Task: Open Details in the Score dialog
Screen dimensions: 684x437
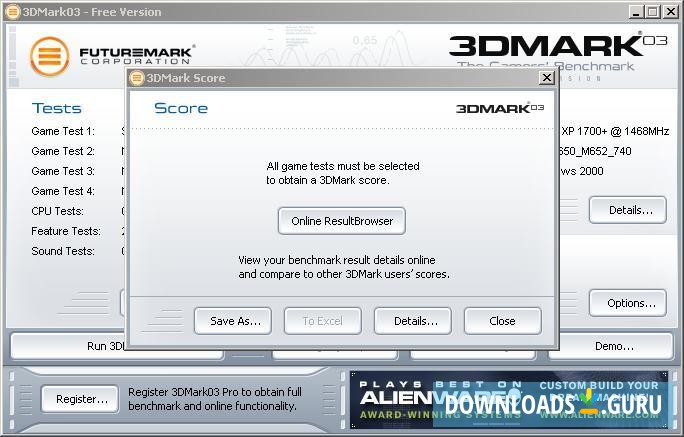Action: click(x=413, y=321)
